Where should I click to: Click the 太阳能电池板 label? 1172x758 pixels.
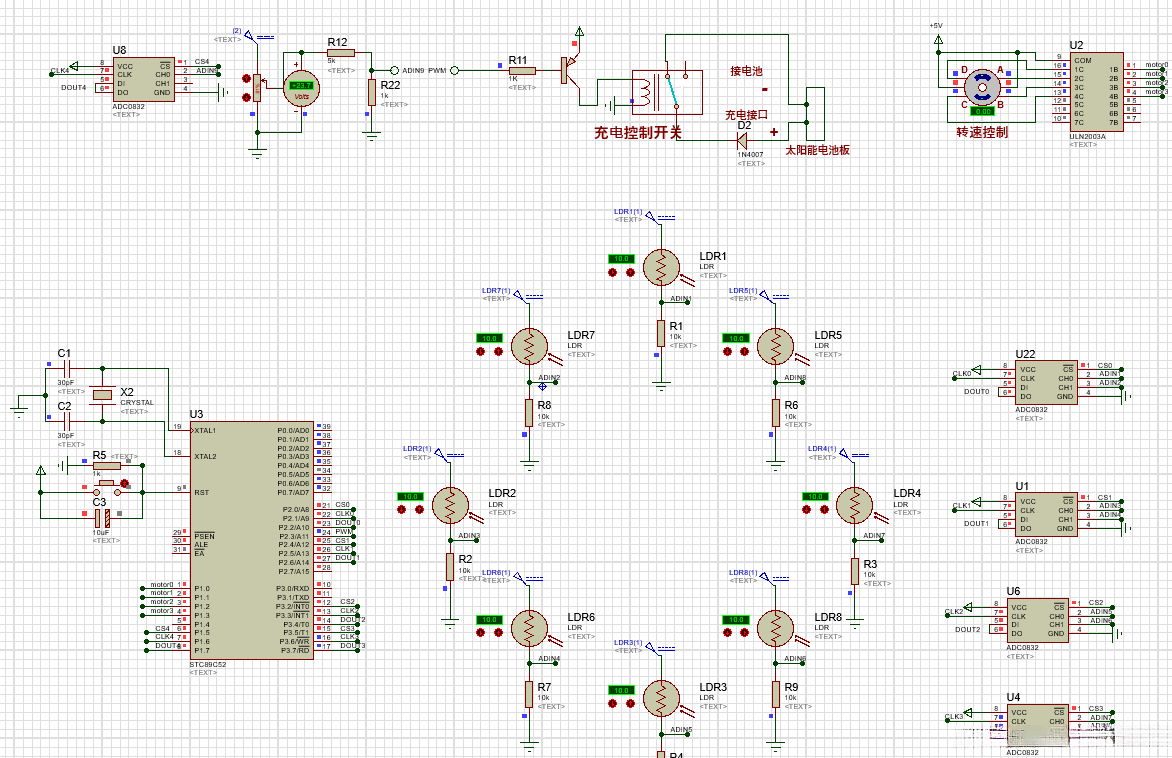click(817, 150)
